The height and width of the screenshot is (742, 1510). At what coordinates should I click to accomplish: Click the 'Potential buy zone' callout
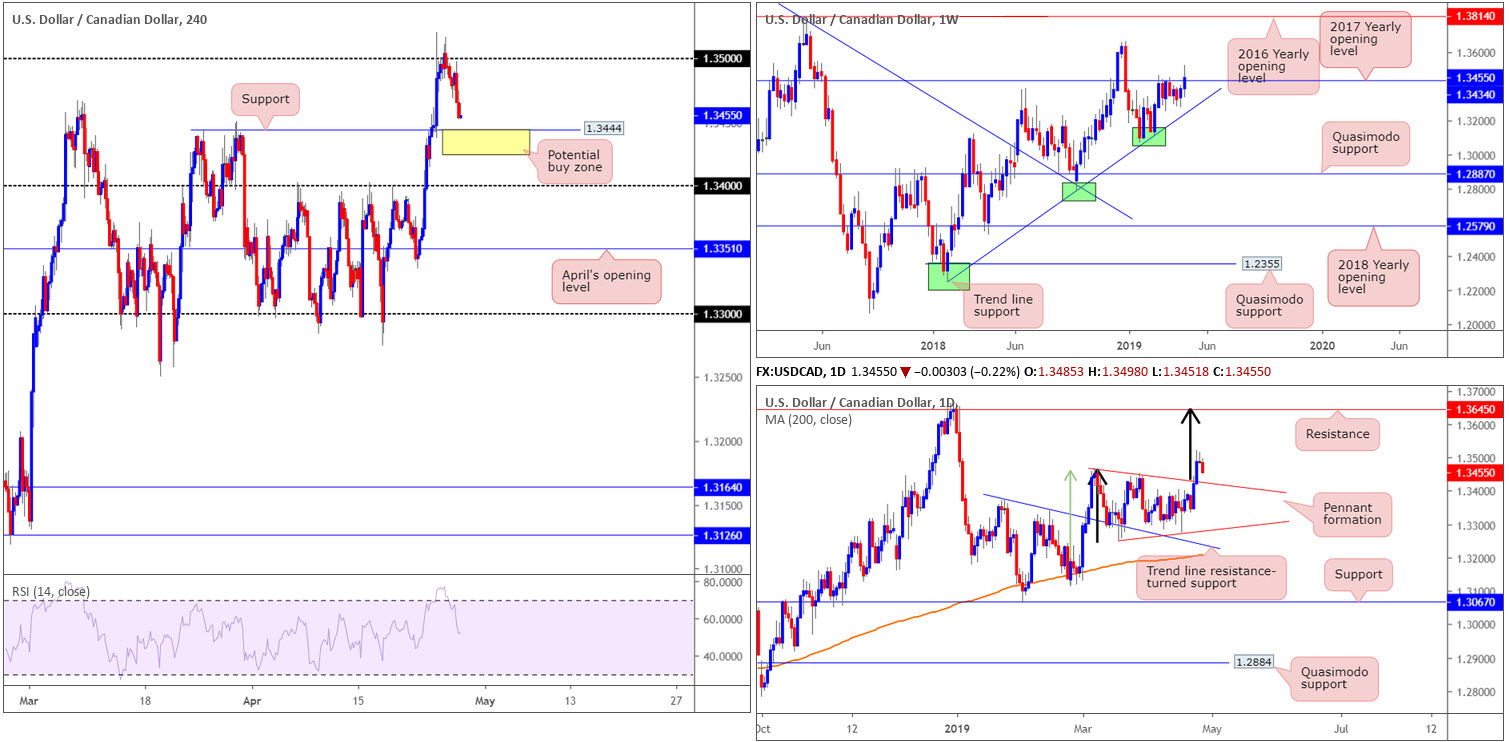pos(574,162)
